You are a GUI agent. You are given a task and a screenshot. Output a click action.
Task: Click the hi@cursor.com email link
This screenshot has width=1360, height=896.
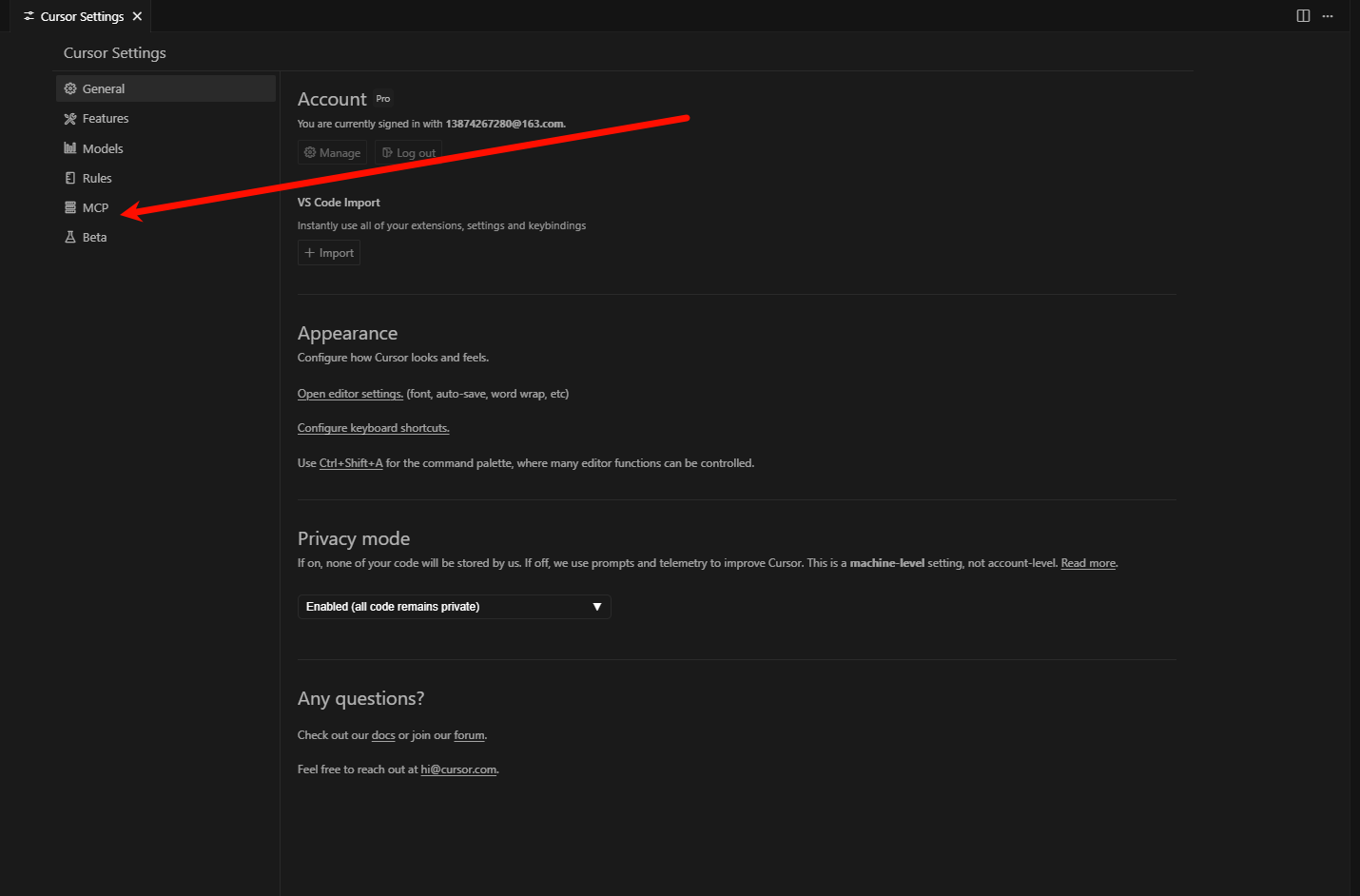(458, 769)
